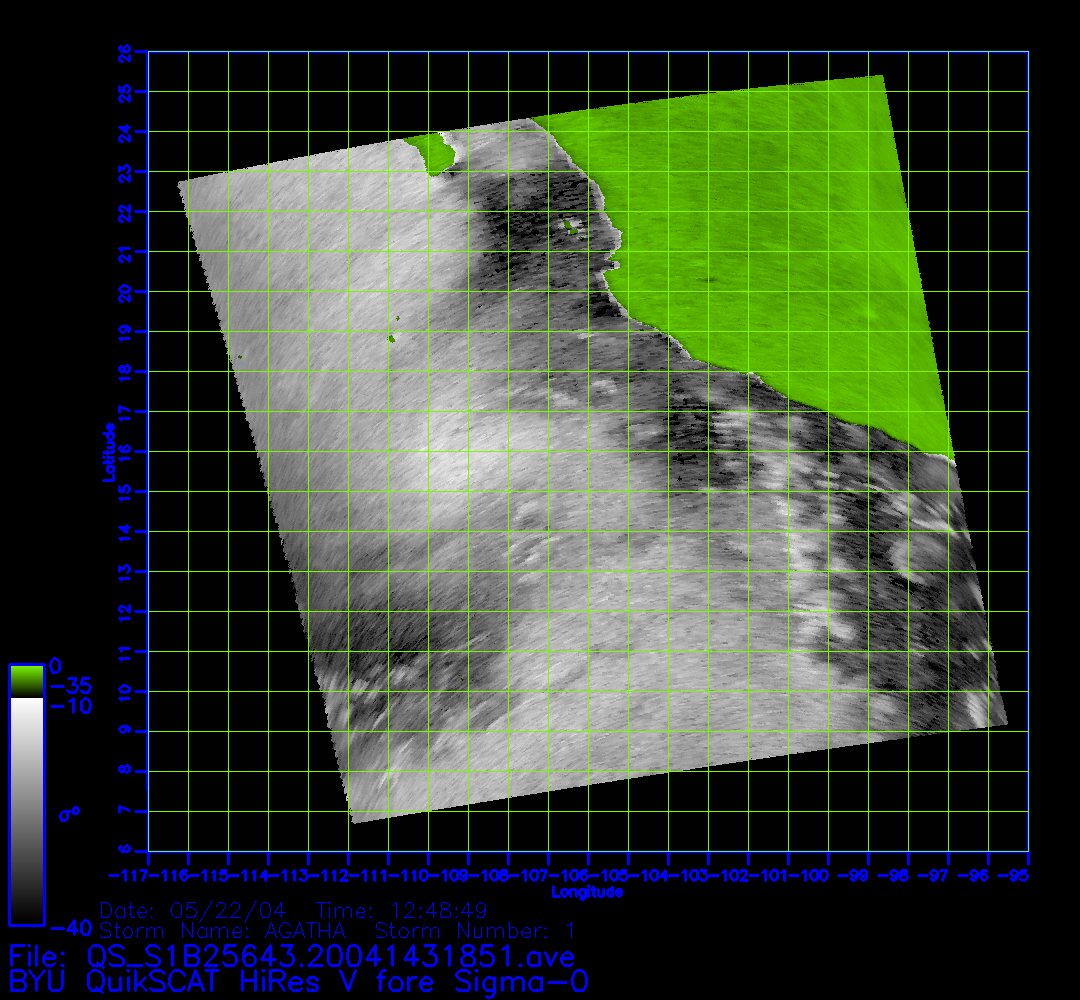Image resolution: width=1080 pixels, height=1000 pixels.
Task: Click the grayscale sigma-0 color bar
Action: [x=26, y=810]
